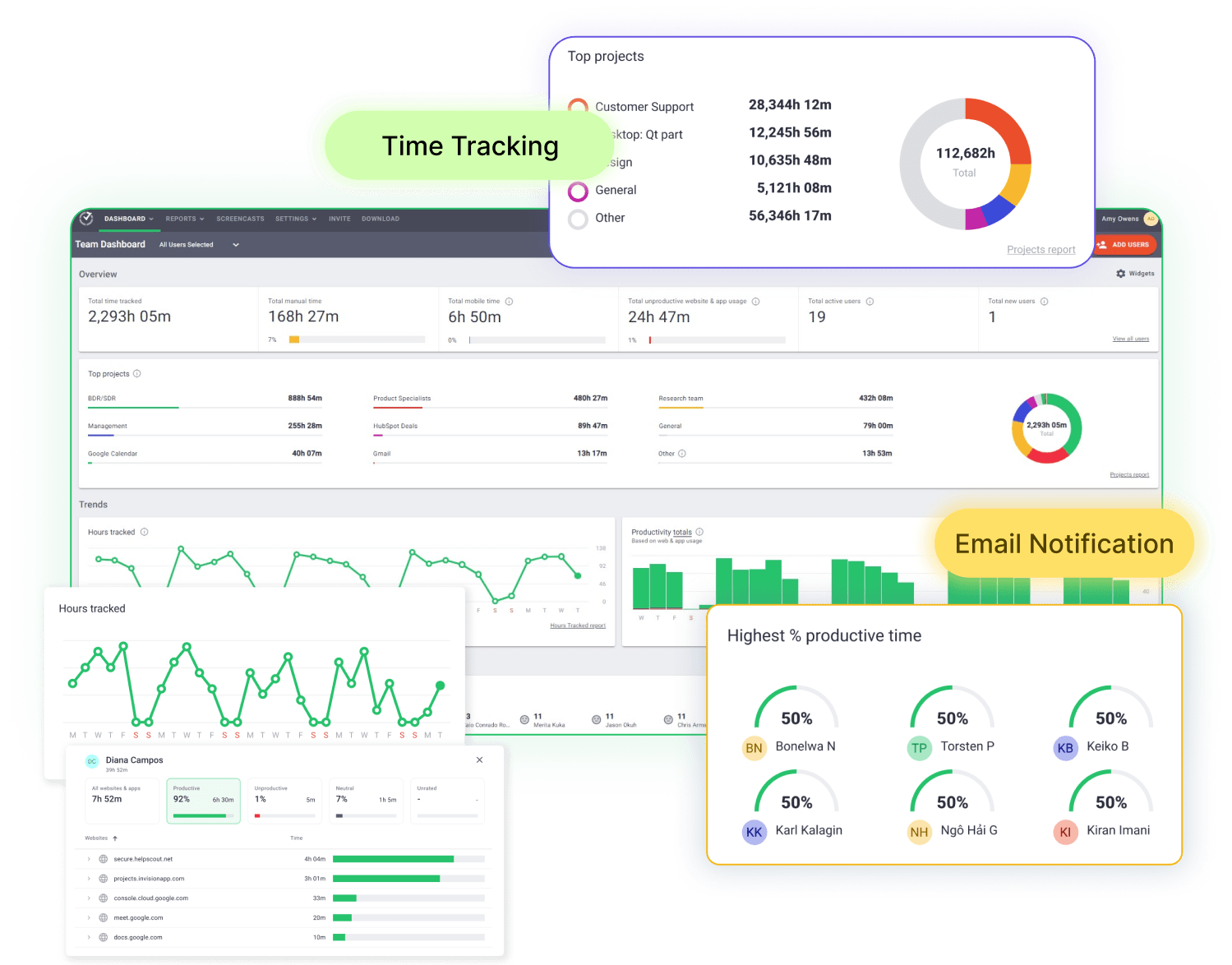Click the Productive 92% progress bar
1232x965 pixels.
pyautogui.click(x=204, y=816)
